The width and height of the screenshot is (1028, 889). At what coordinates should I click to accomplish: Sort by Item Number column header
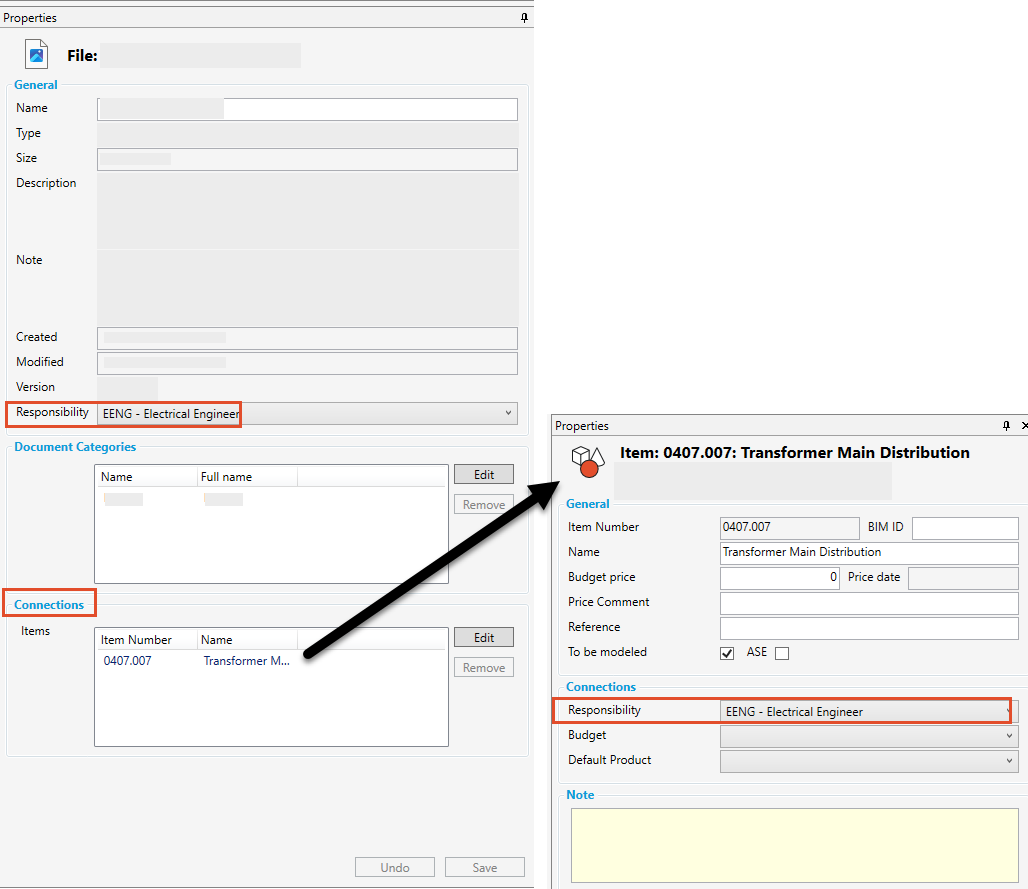point(137,640)
